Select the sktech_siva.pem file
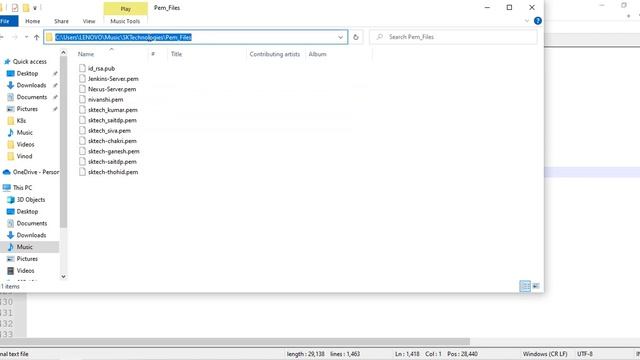This screenshot has width=640, height=360. [x=109, y=131]
